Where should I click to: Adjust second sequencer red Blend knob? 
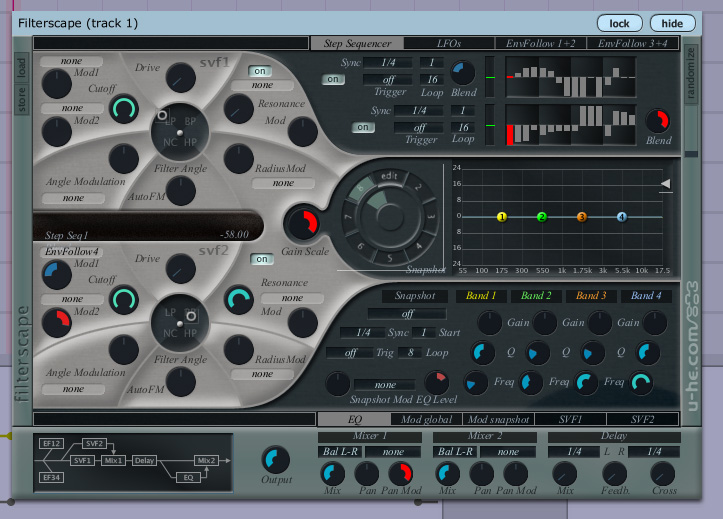(658, 121)
